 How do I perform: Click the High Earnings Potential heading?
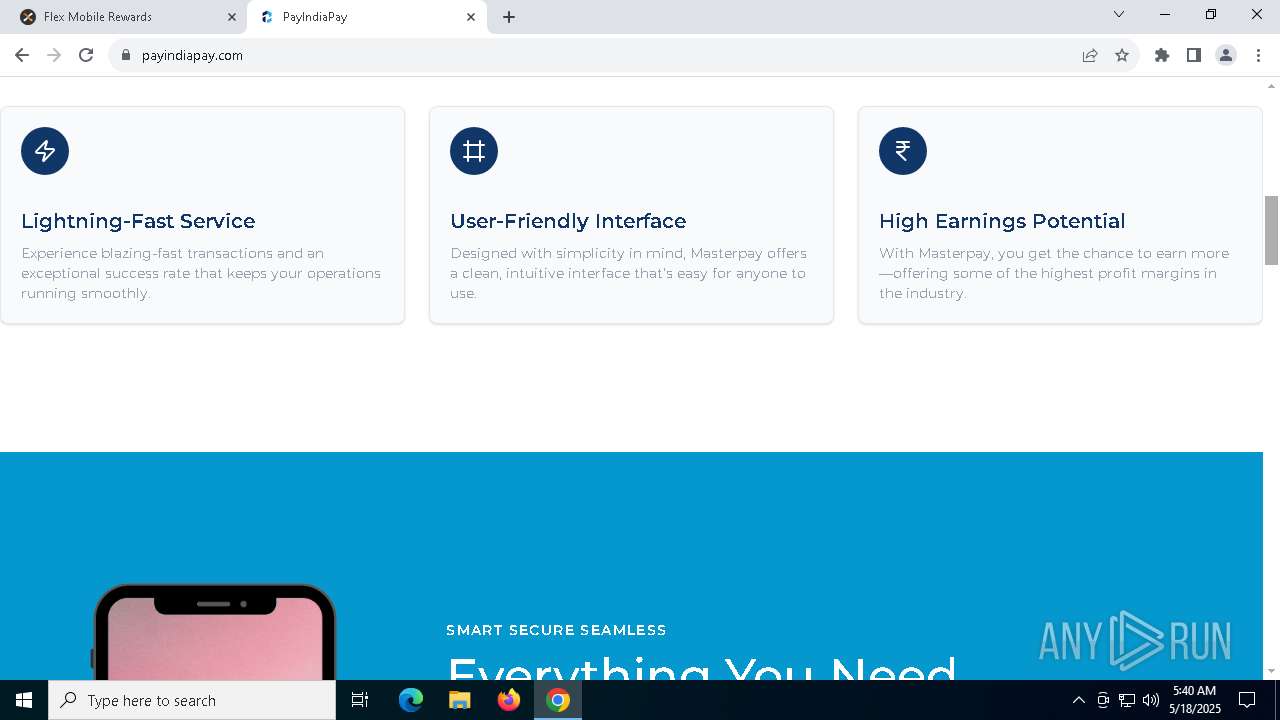click(x=1002, y=221)
